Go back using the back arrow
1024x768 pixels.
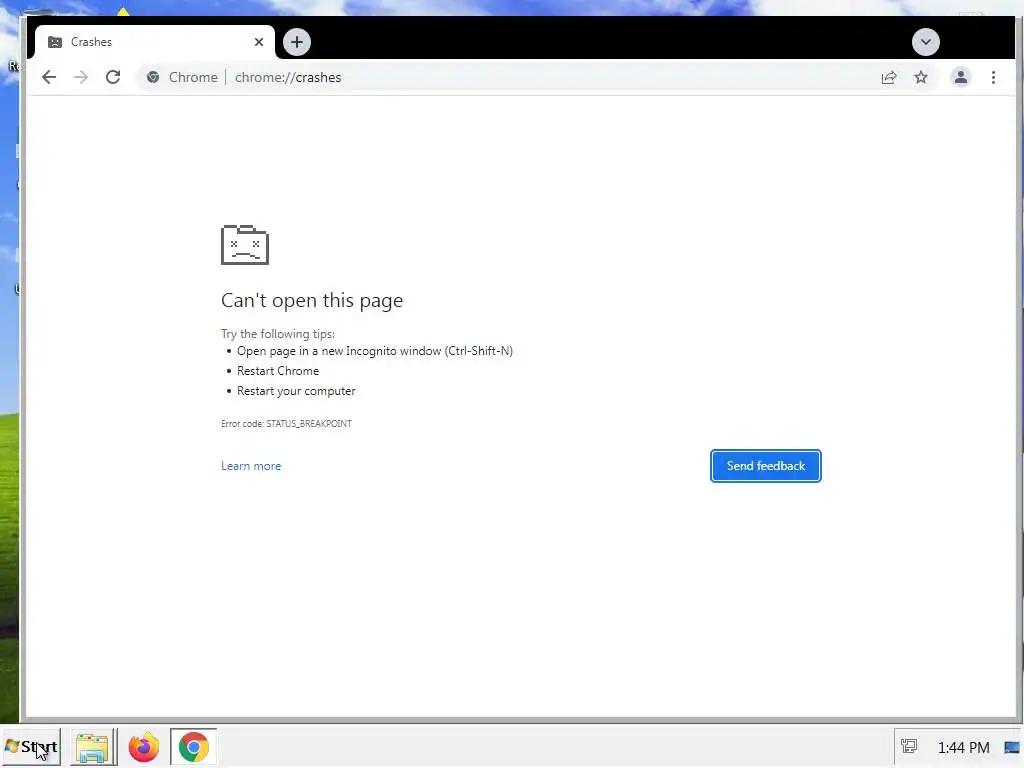point(49,78)
